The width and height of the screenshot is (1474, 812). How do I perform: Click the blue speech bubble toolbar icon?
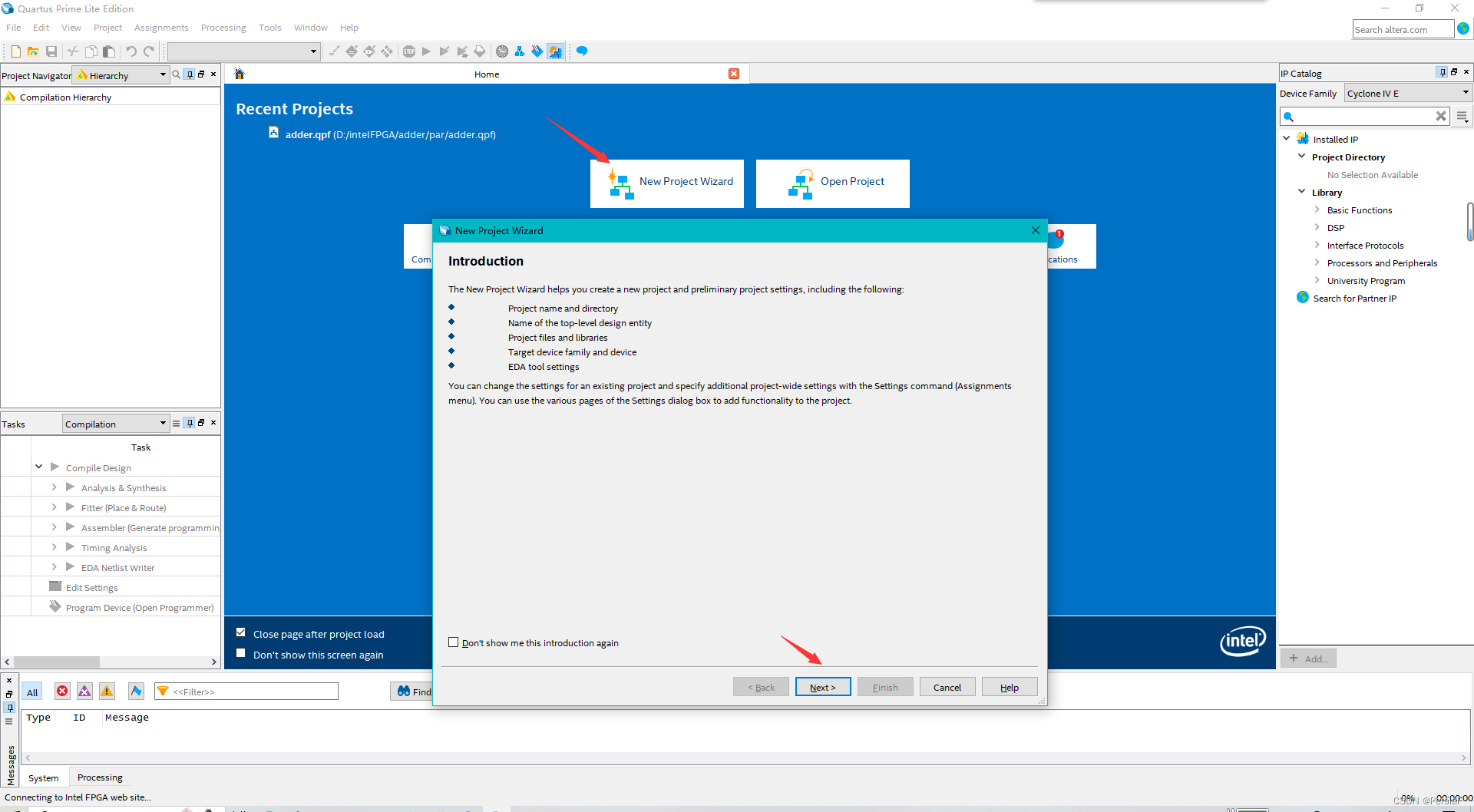click(582, 51)
